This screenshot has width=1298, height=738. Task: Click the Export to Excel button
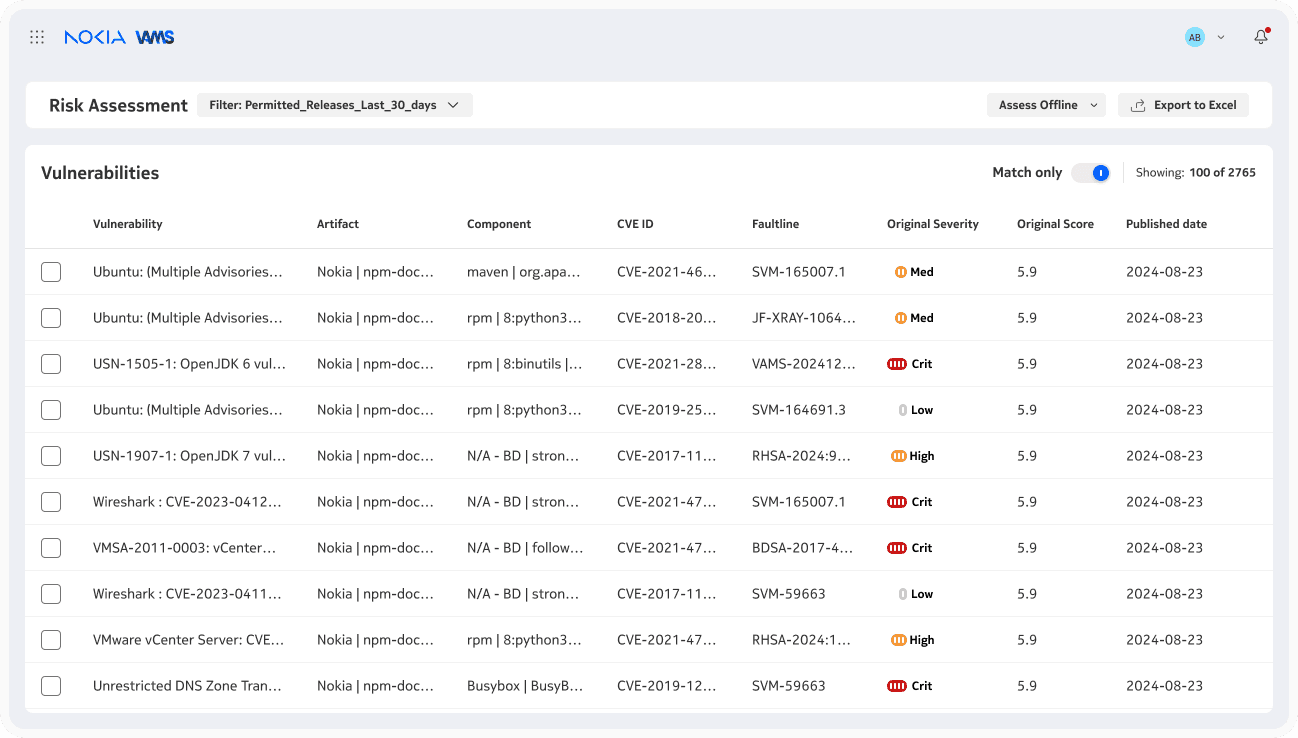(x=1183, y=105)
